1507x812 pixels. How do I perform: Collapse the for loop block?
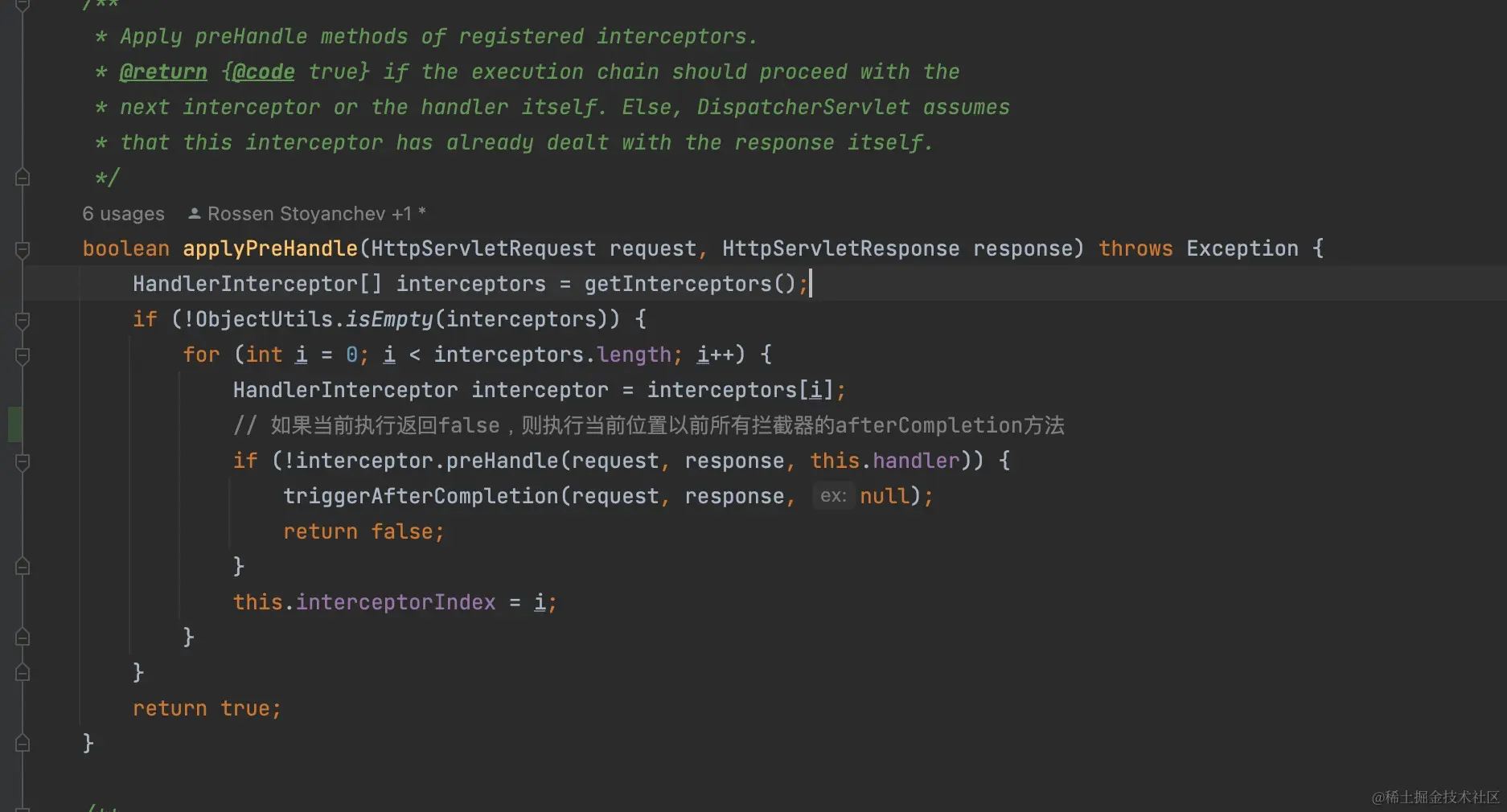coord(23,355)
